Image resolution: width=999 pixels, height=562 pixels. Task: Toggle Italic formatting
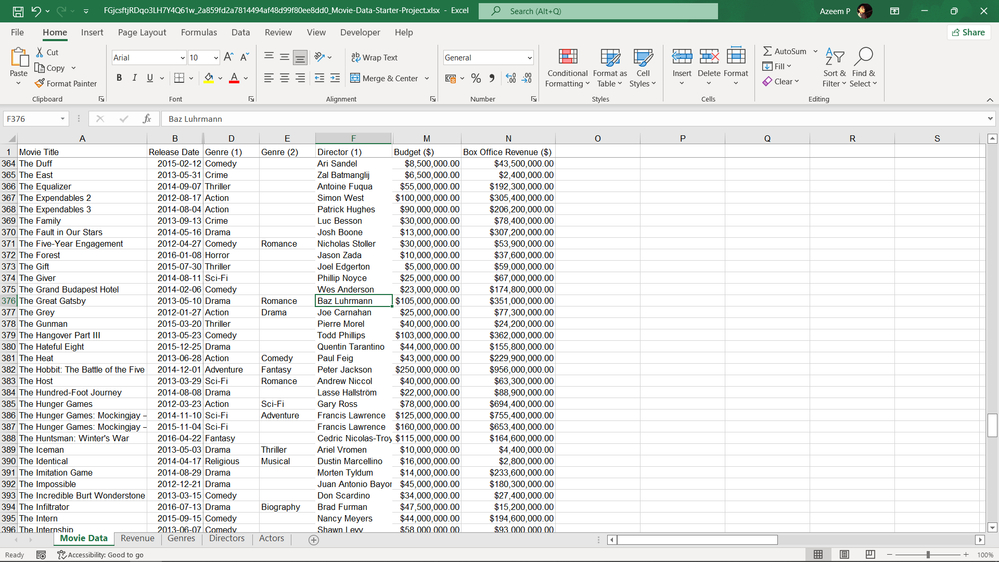tap(134, 78)
